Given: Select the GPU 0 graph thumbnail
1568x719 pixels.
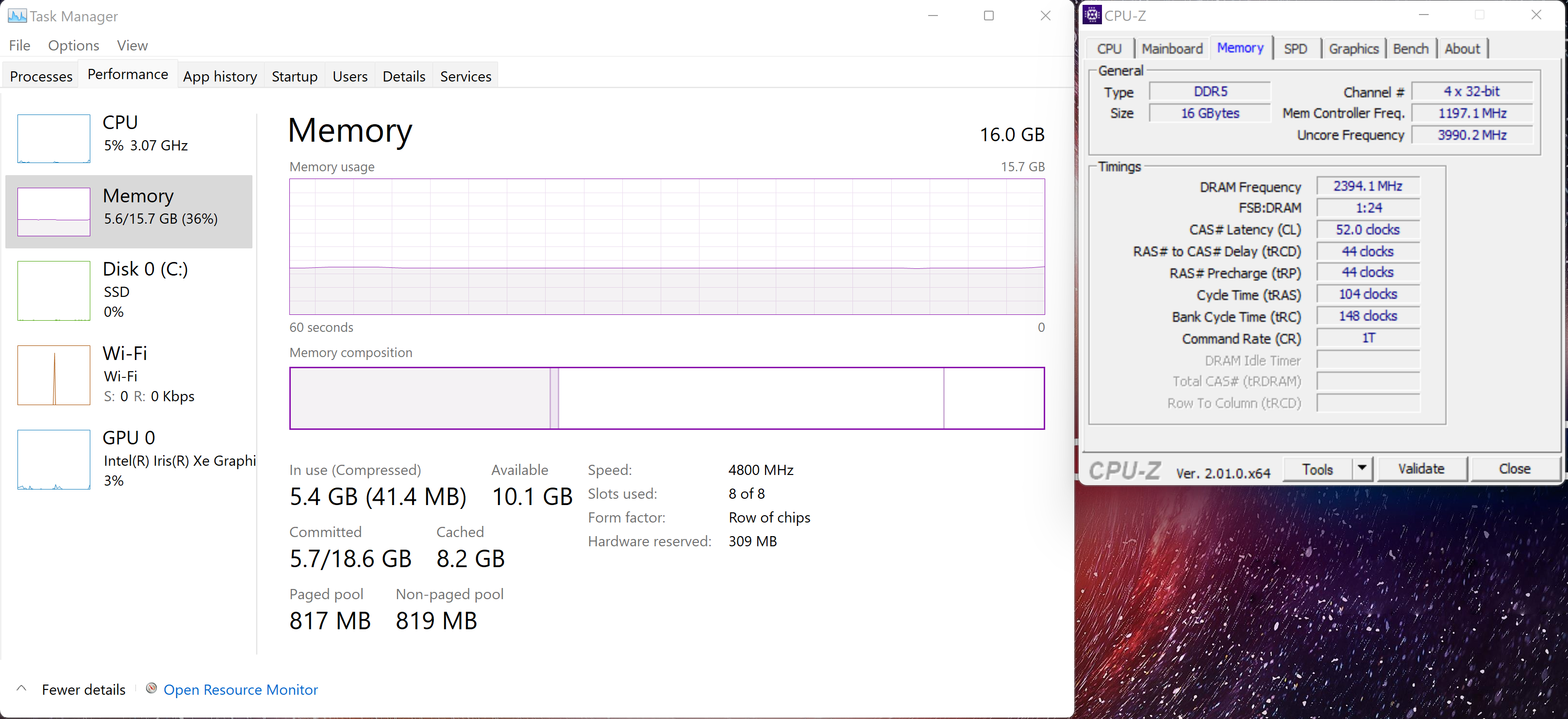Looking at the screenshot, I should click(53, 460).
